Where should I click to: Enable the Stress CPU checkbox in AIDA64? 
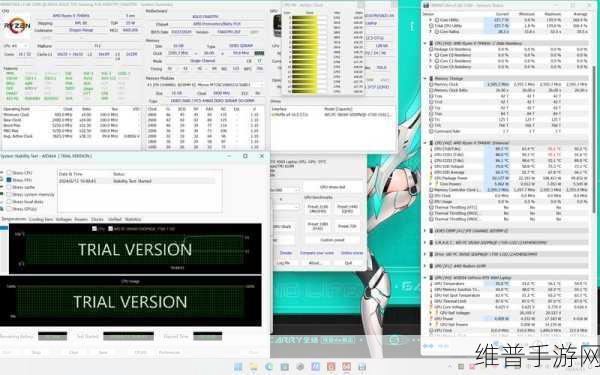tap(9, 173)
